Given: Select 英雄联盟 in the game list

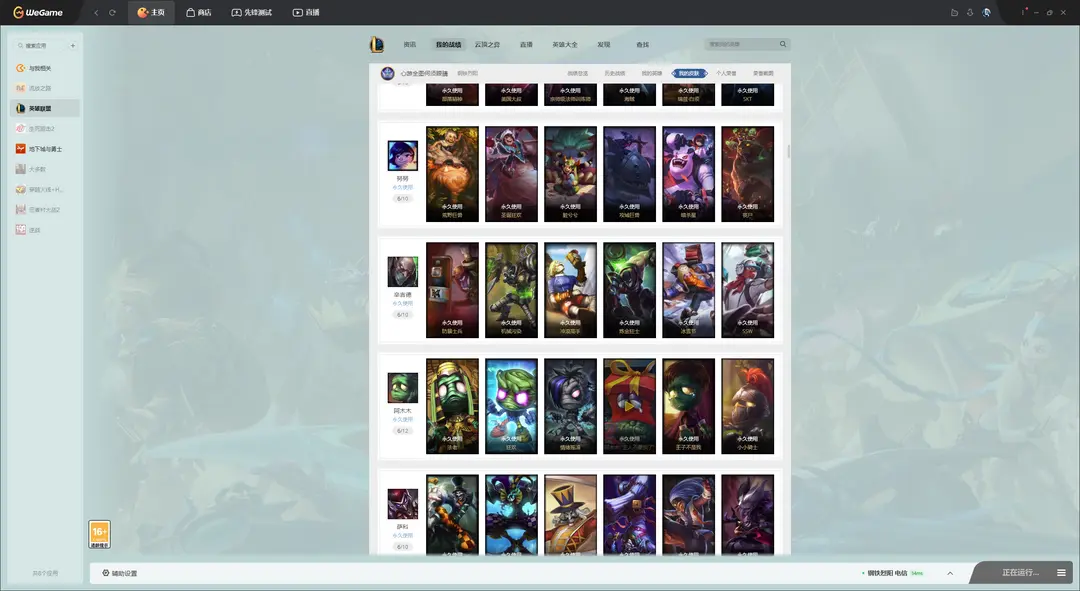Looking at the screenshot, I should pos(45,108).
